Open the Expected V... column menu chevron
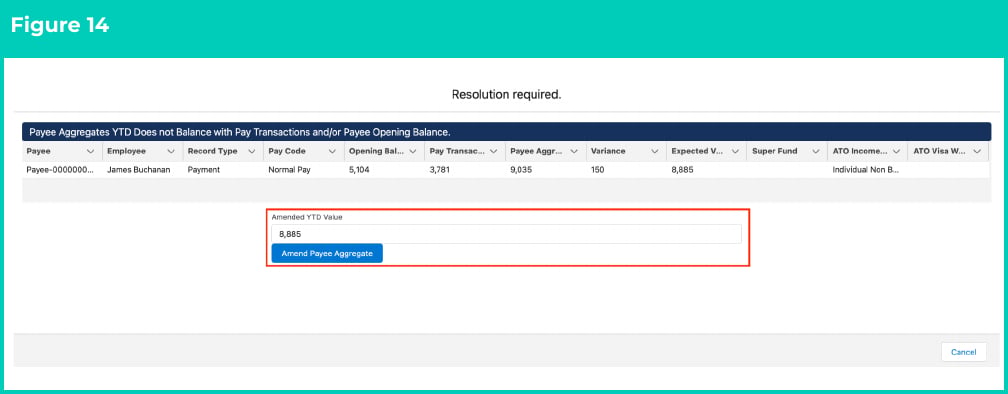 (735, 152)
